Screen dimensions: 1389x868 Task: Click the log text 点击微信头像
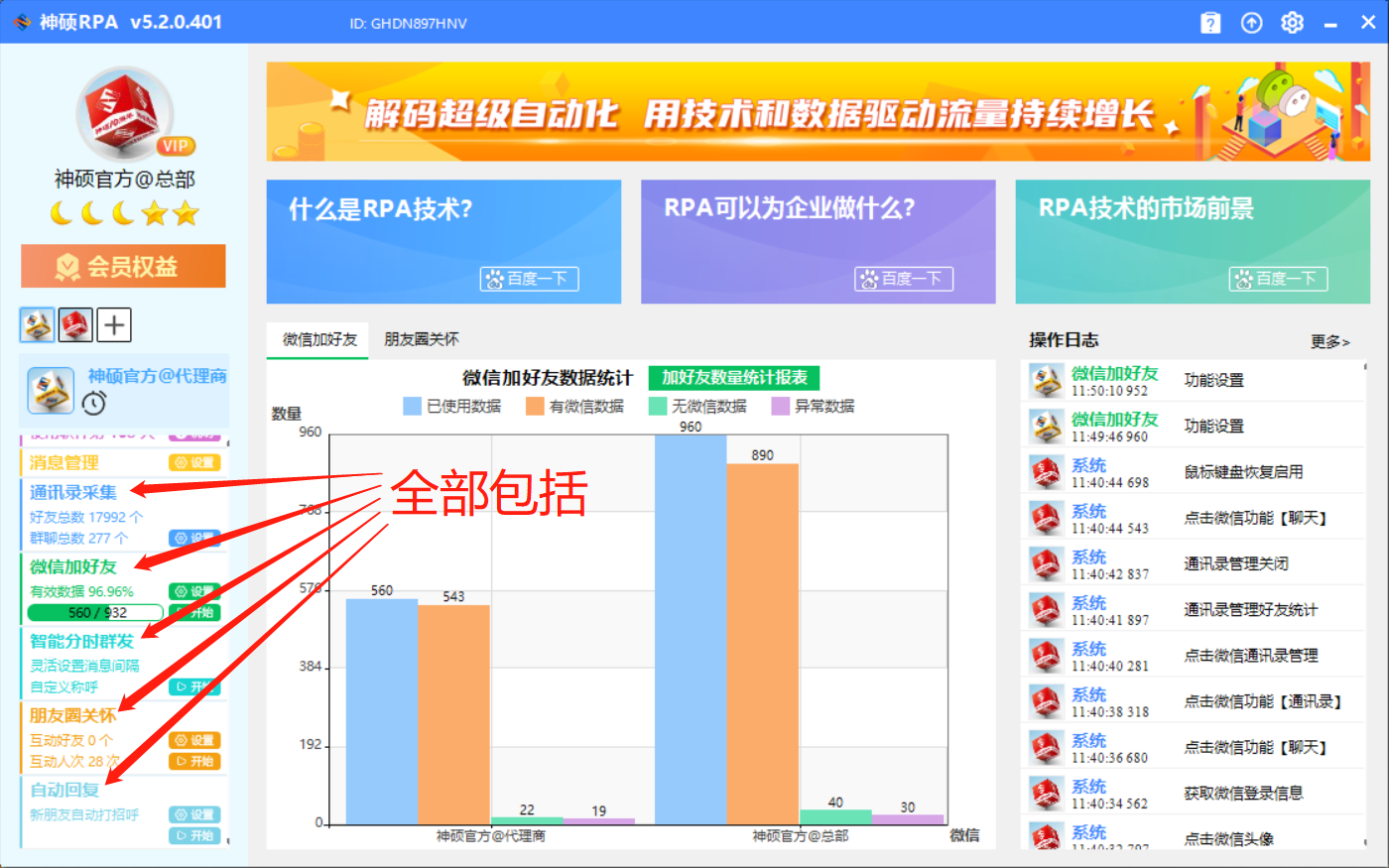coord(1229,839)
